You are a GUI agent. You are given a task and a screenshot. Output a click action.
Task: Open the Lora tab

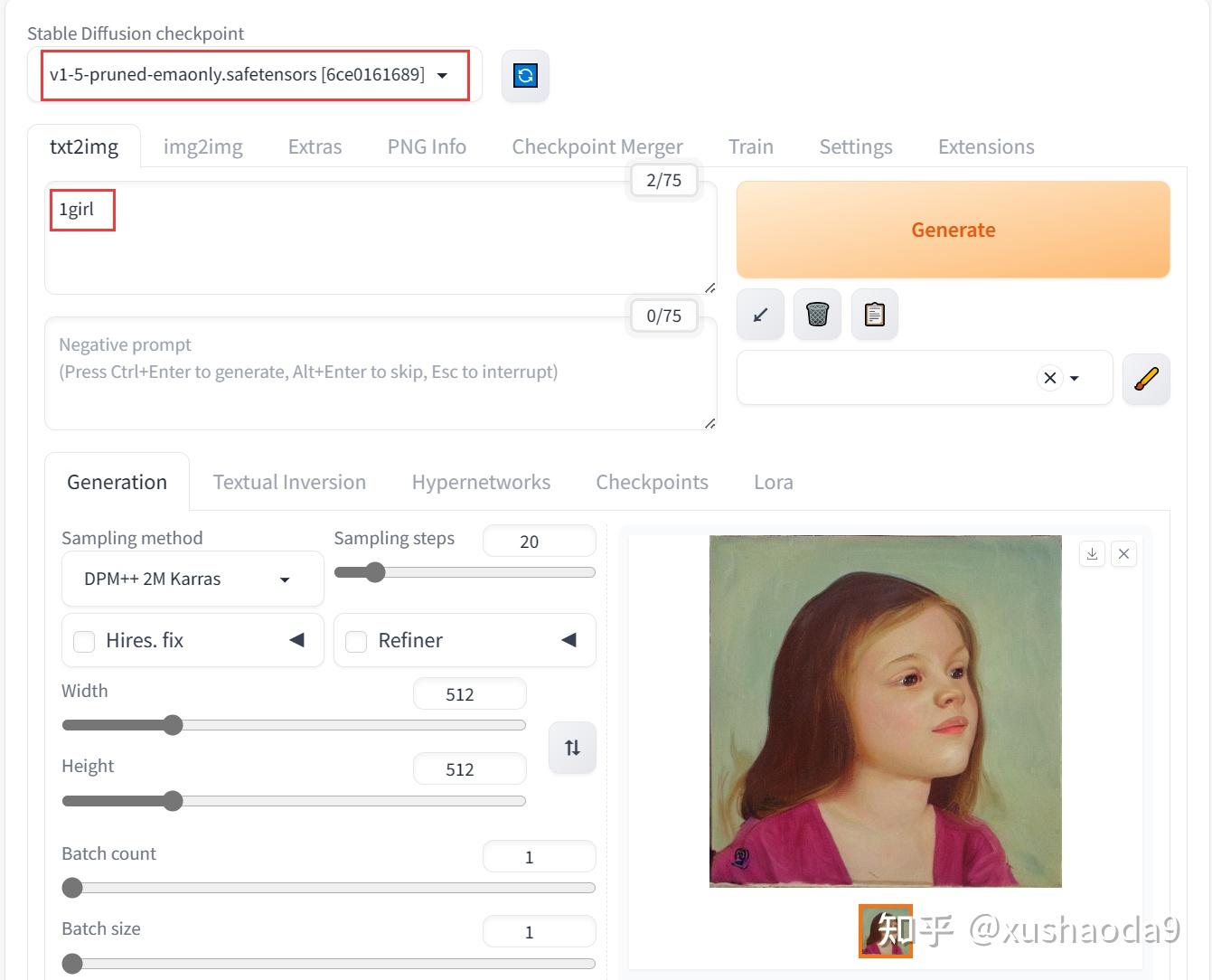pos(773,482)
